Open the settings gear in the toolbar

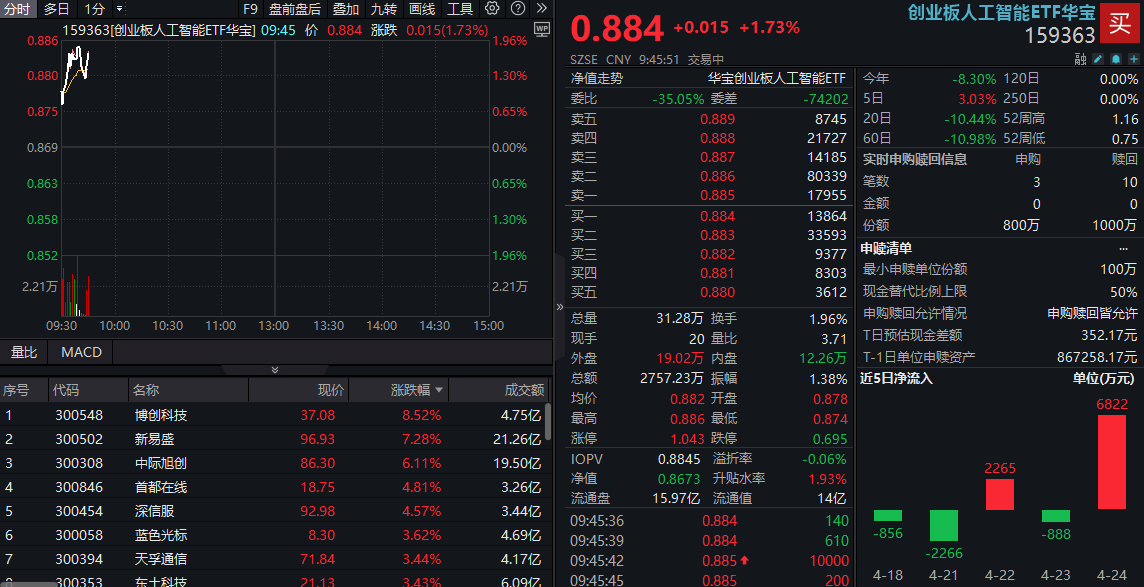(490, 9)
